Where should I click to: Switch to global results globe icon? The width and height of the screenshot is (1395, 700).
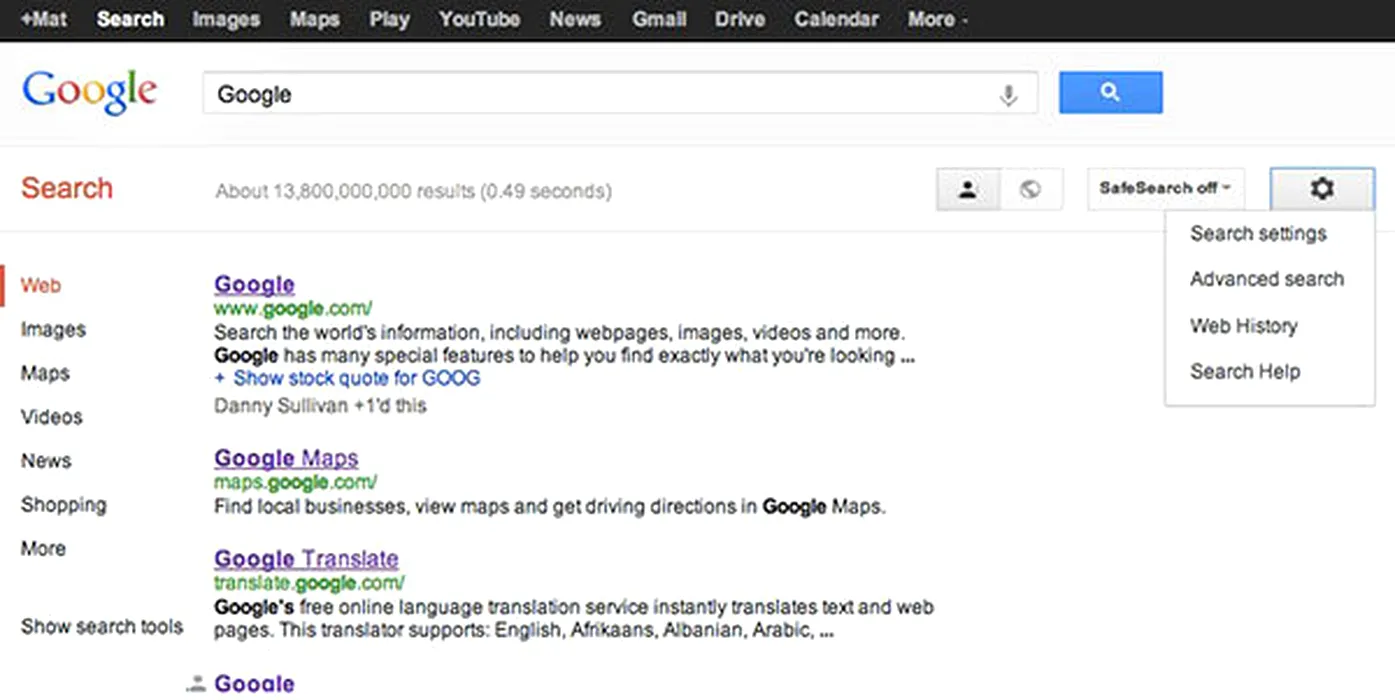point(1030,189)
